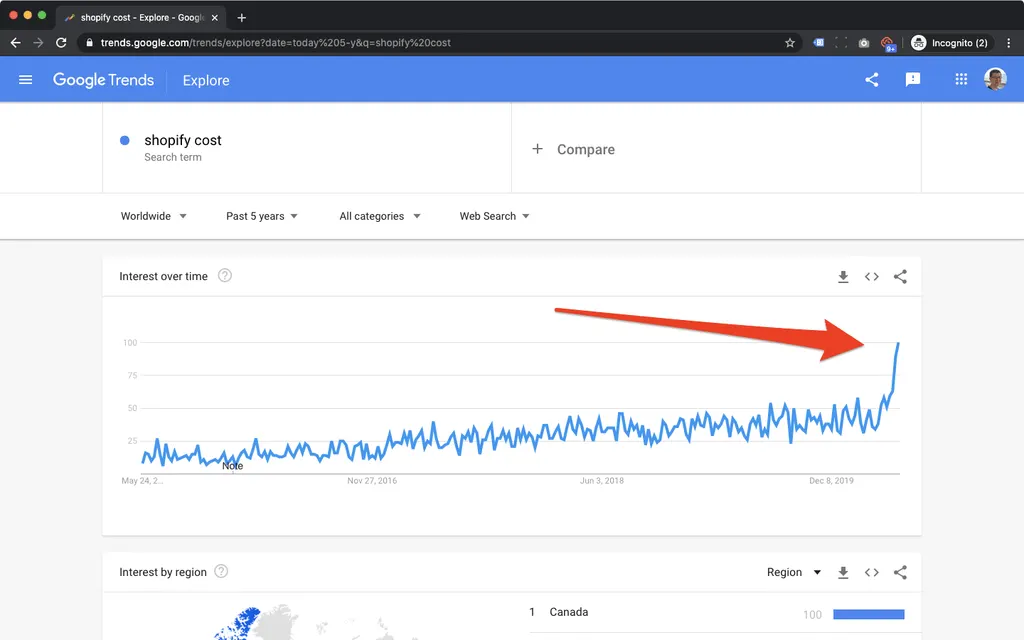Go back to the previous page
The height and width of the screenshot is (640, 1024).
coord(16,42)
